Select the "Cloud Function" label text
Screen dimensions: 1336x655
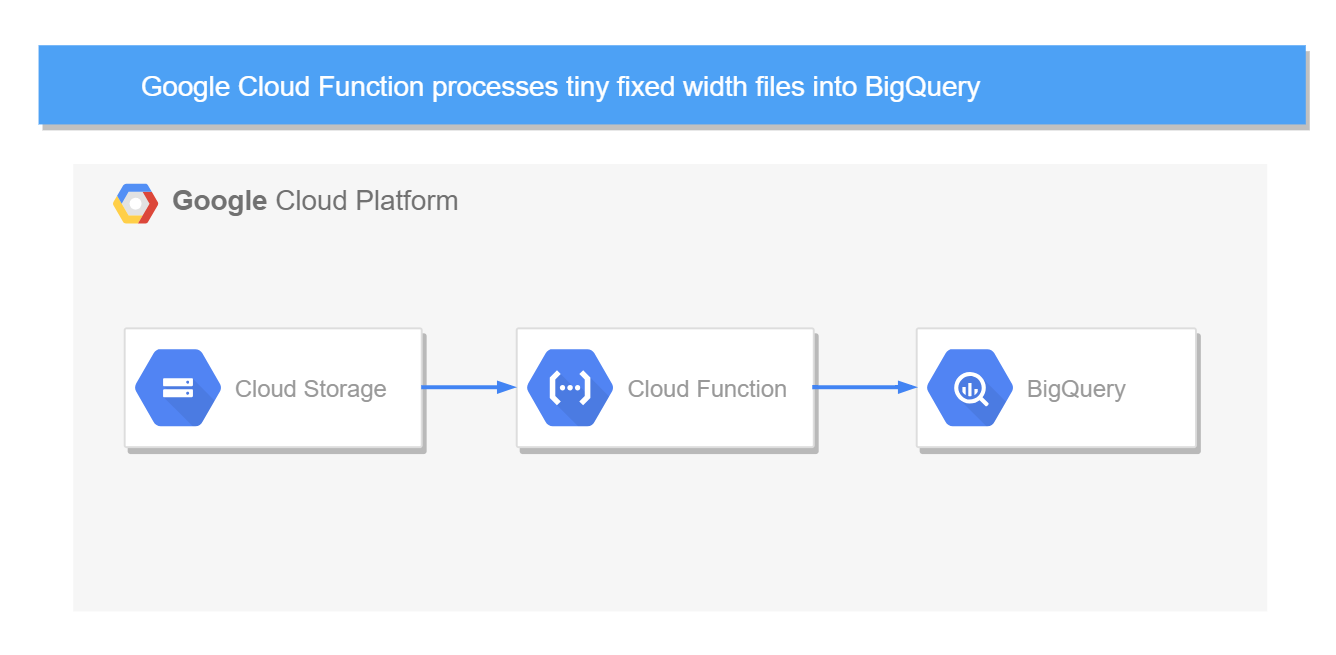click(707, 389)
